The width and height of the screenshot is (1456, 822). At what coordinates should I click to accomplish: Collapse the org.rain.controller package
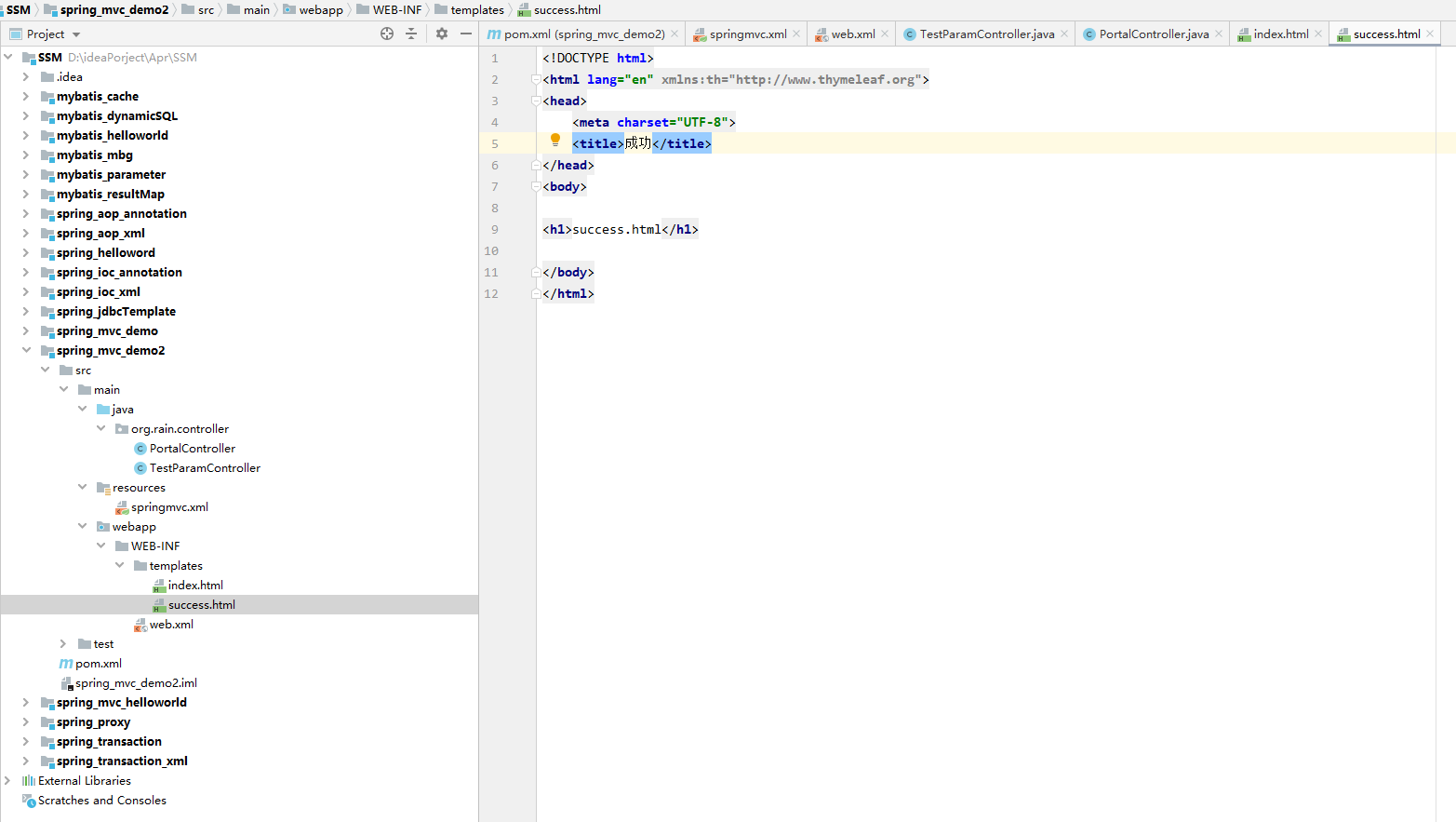[100, 428]
